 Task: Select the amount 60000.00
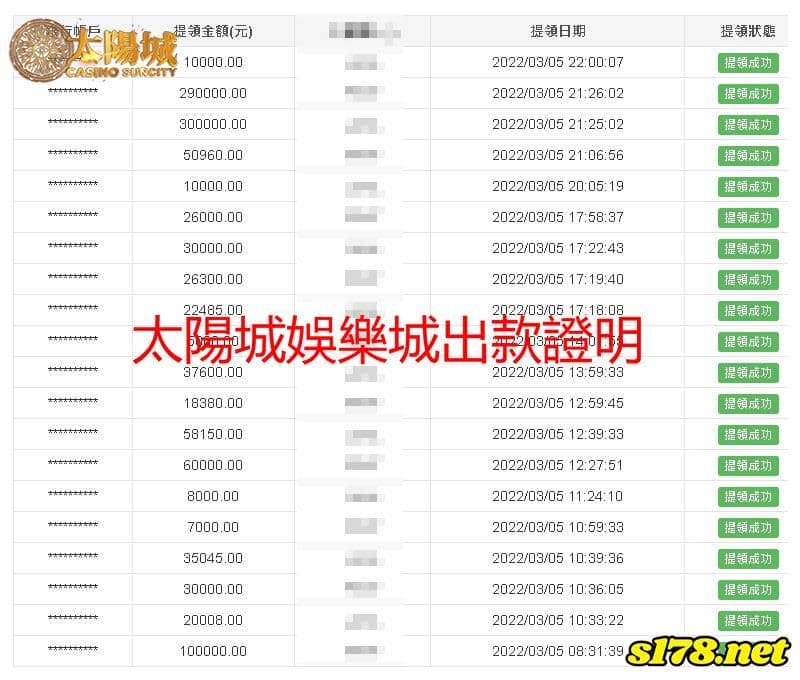tap(213, 465)
